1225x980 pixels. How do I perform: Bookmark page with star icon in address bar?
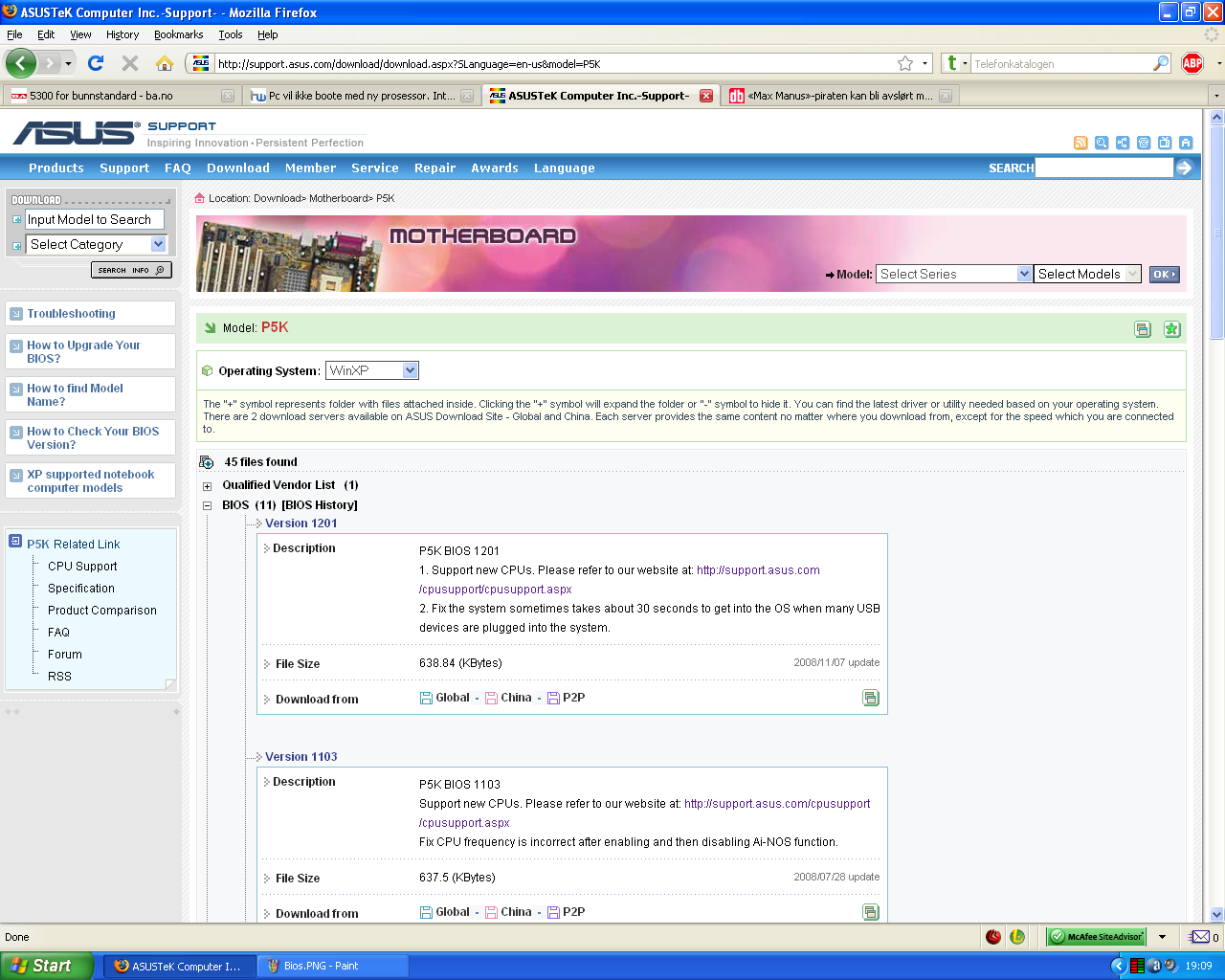pos(905,63)
